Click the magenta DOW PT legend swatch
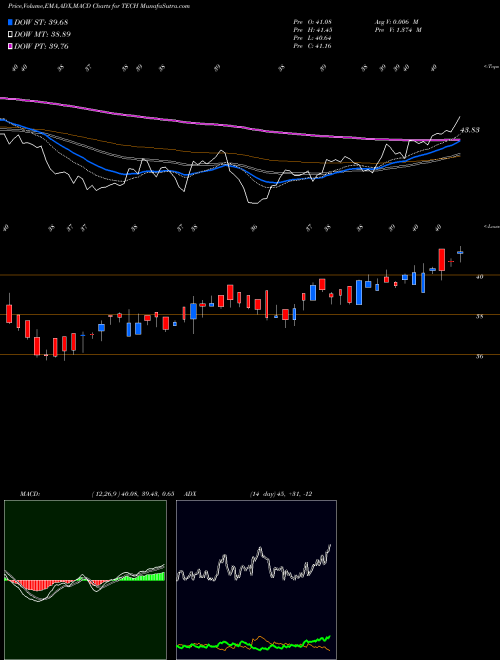This screenshot has width=500, height=660. coord(10,46)
